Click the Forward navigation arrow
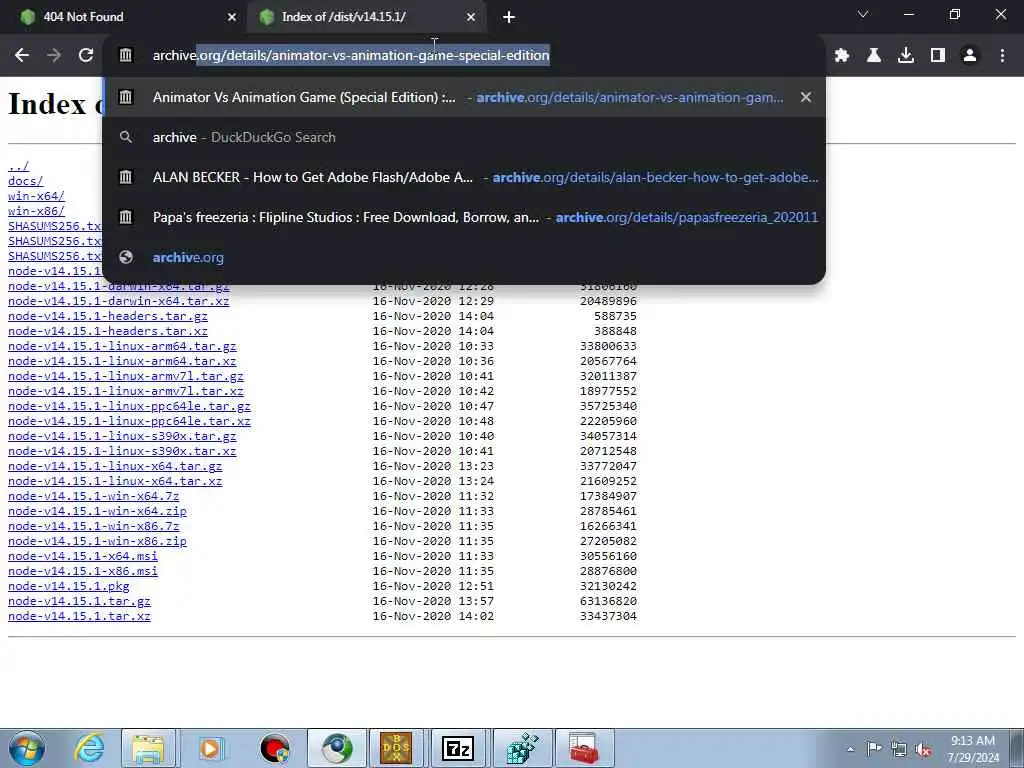This screenshot has height=768, width=1024. click(x=54, y=56)
